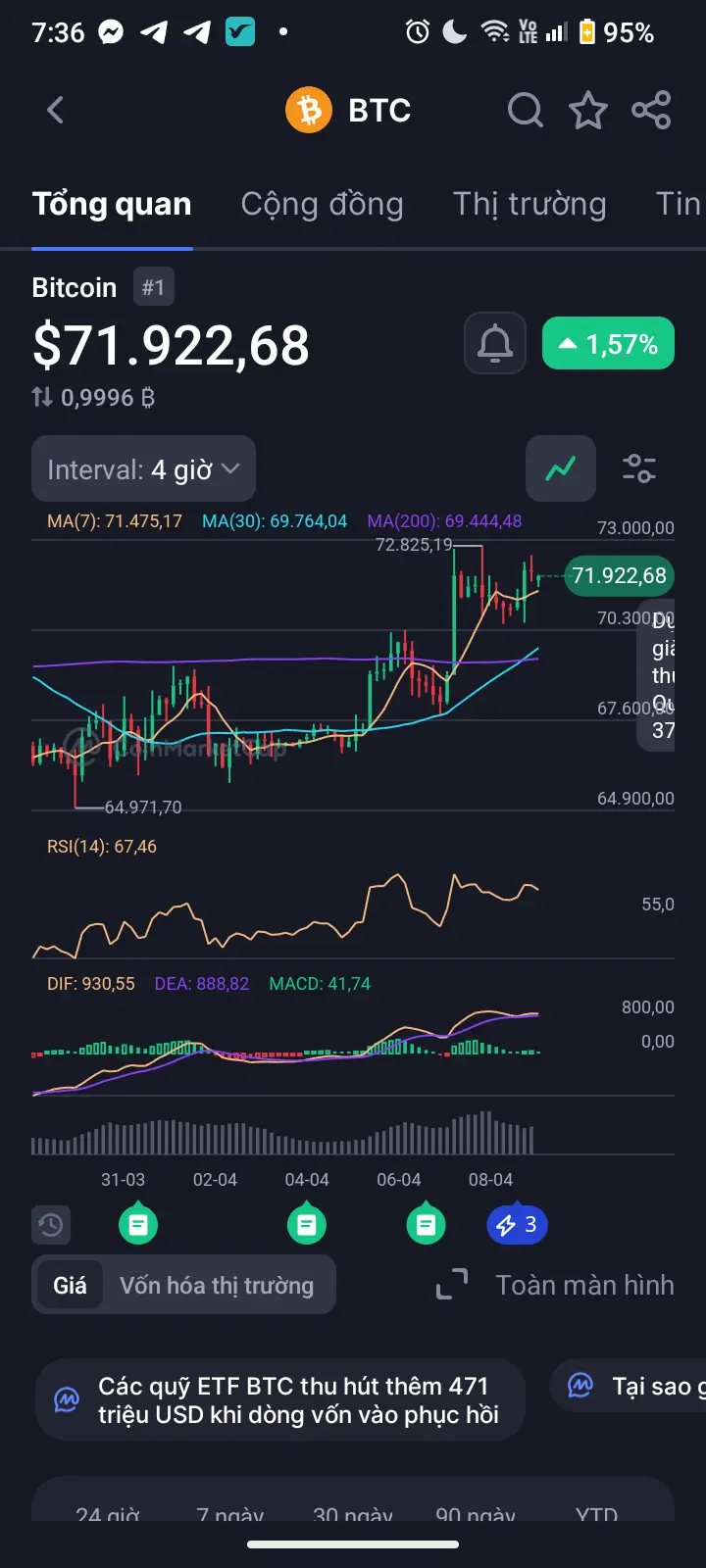Switch chart type with green line icon

tap(561, 468)
